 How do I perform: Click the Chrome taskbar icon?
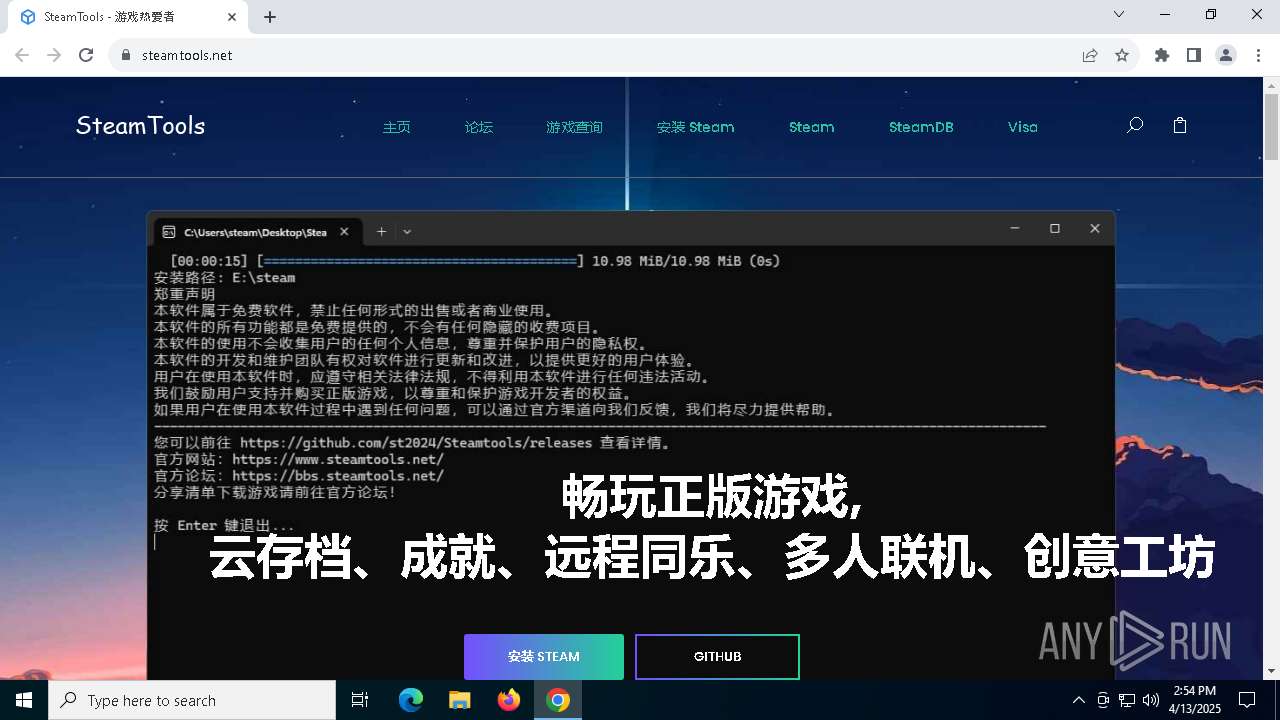coord(558,700)
